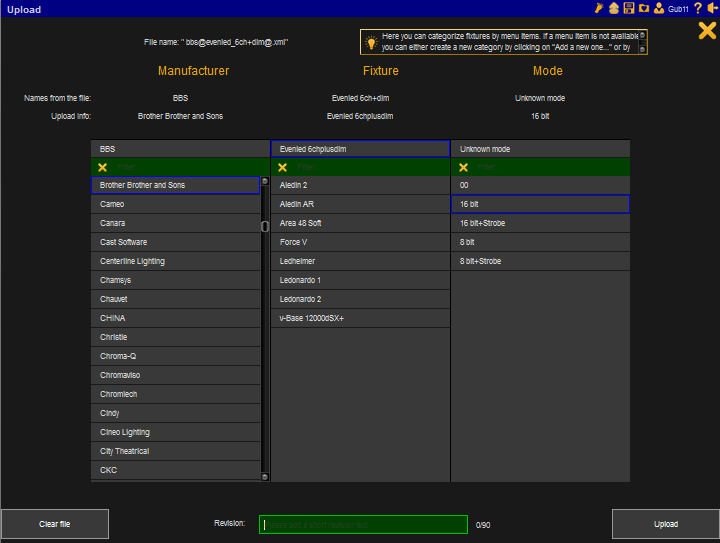Viewport: 720px width, 543px height.
Task: Select Christie in manufacturer list
Action: pos(175,337)
